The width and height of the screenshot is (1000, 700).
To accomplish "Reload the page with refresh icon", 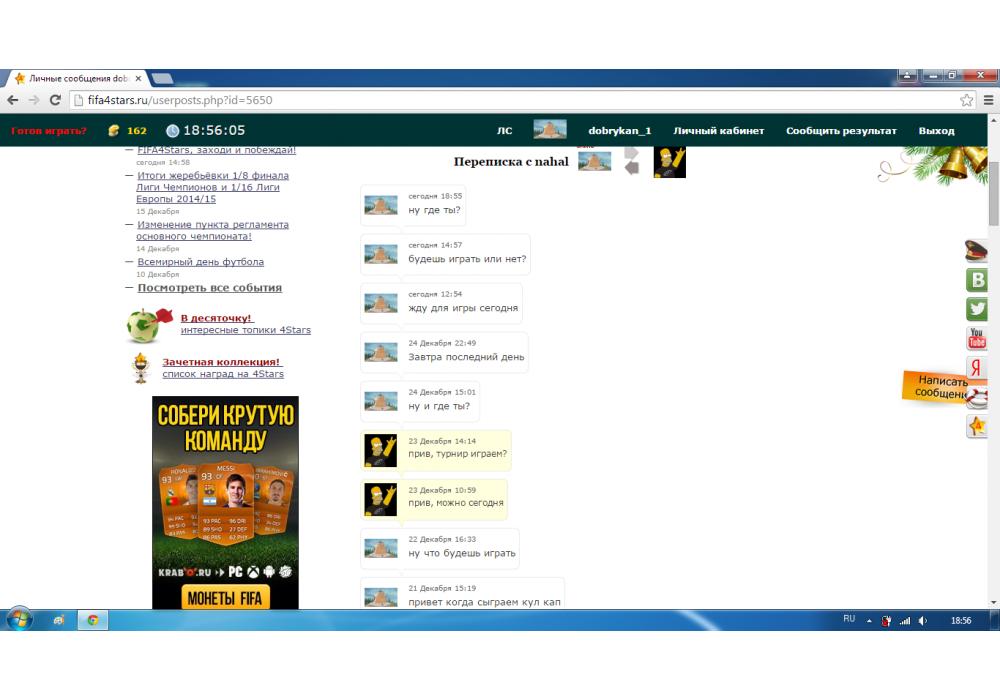I will tap(55, 100).
